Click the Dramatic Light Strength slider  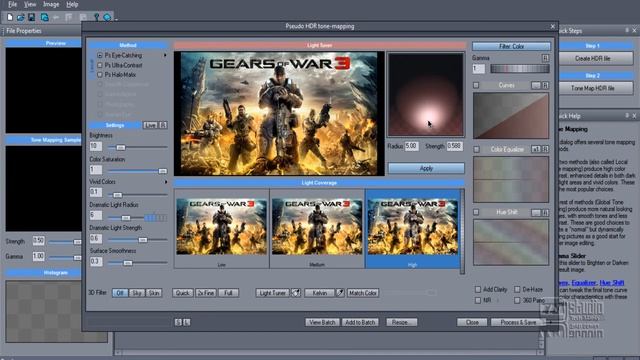click(x=138, y=240)
